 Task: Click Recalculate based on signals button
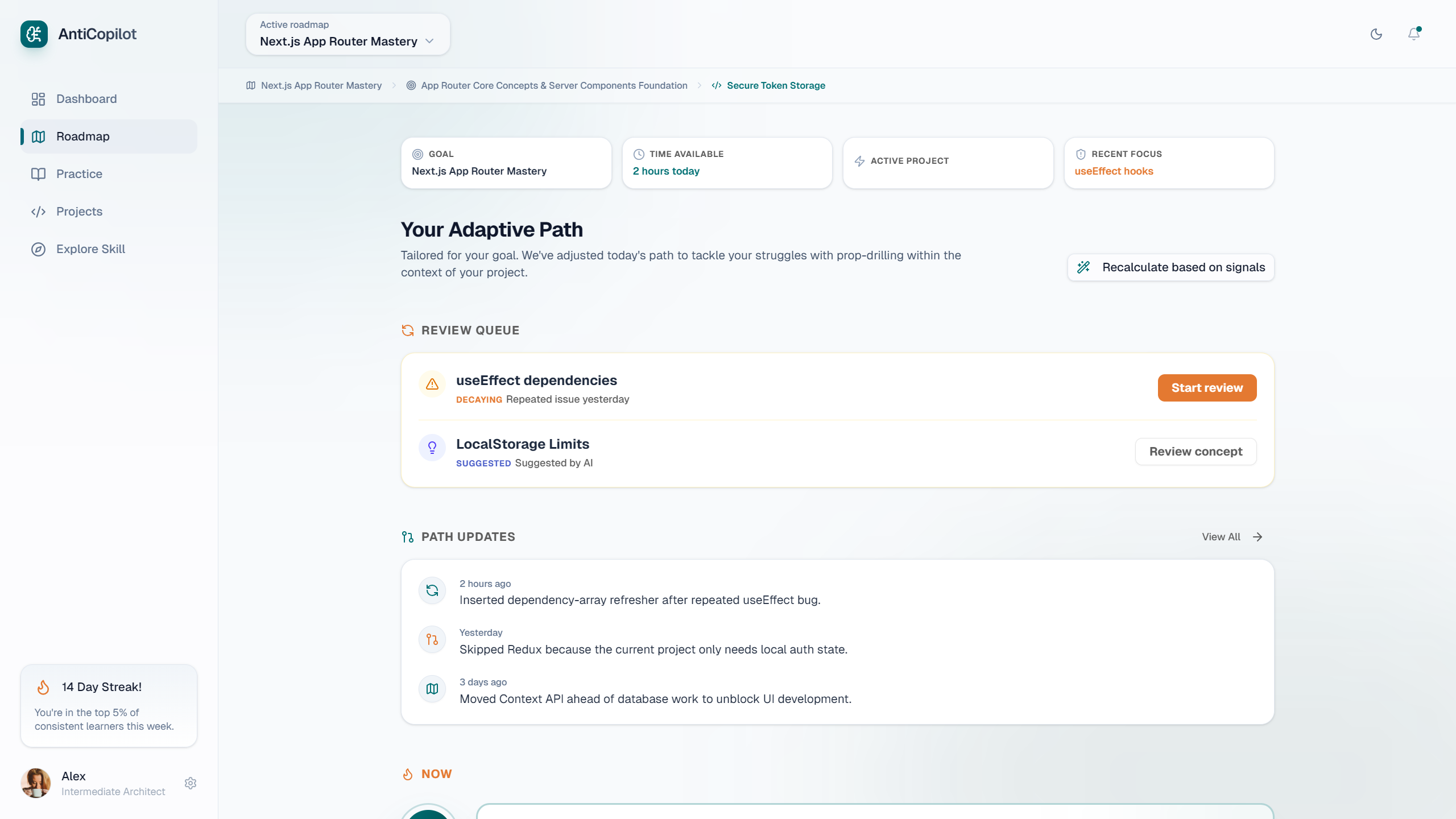1171,267
